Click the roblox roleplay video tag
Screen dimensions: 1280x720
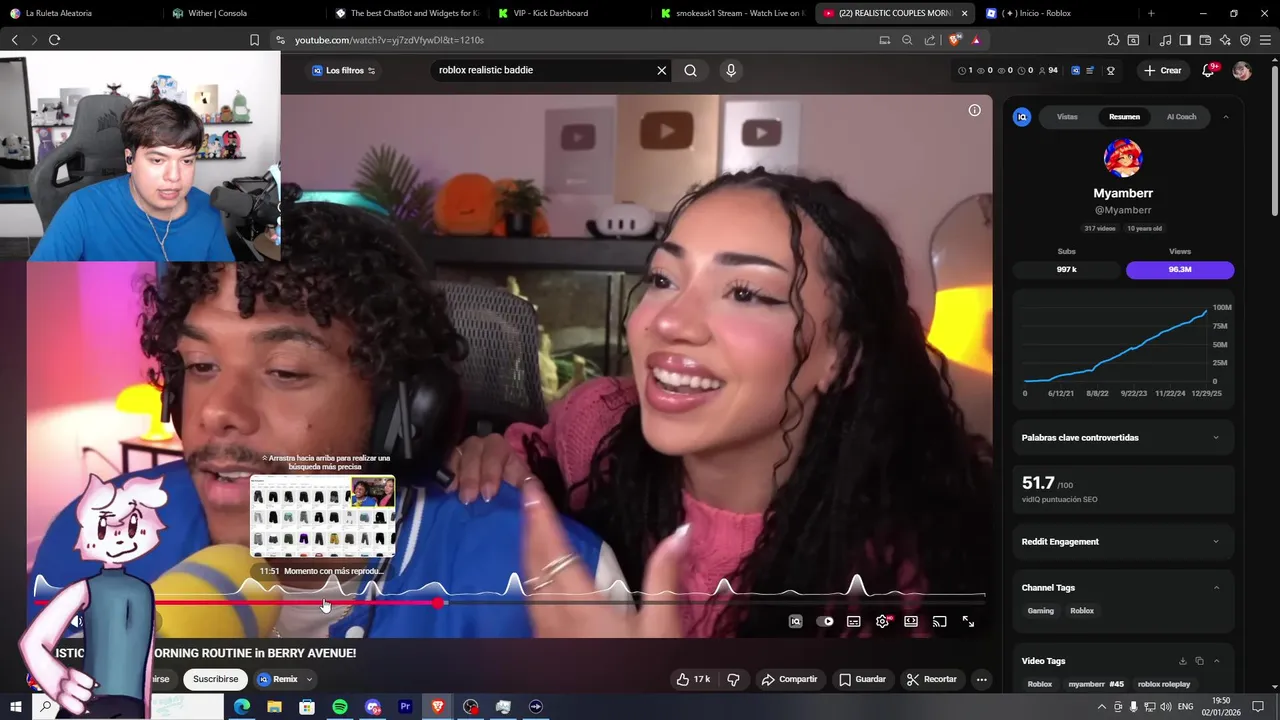coord(1164,685)
